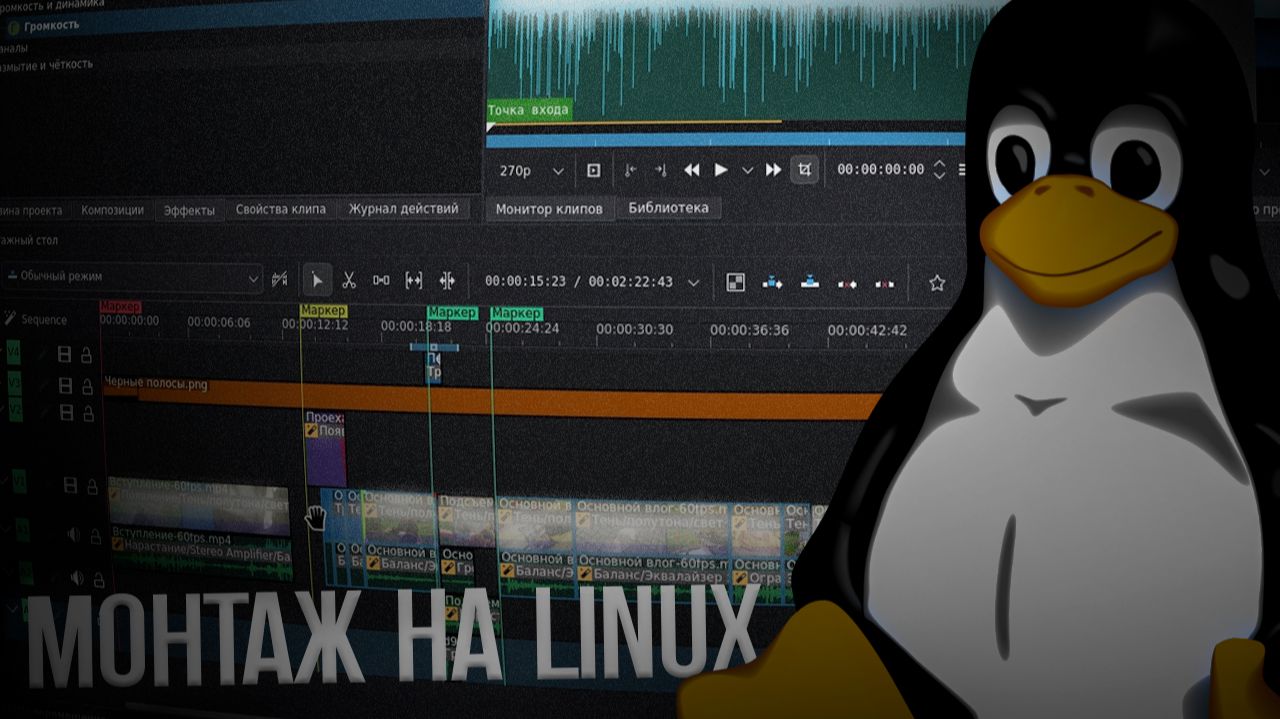Image resolution: width=1280 pixels, height=719 pixels.
Task: Click the green Маркер before 00:00:24:24
Action: [516, 313]
